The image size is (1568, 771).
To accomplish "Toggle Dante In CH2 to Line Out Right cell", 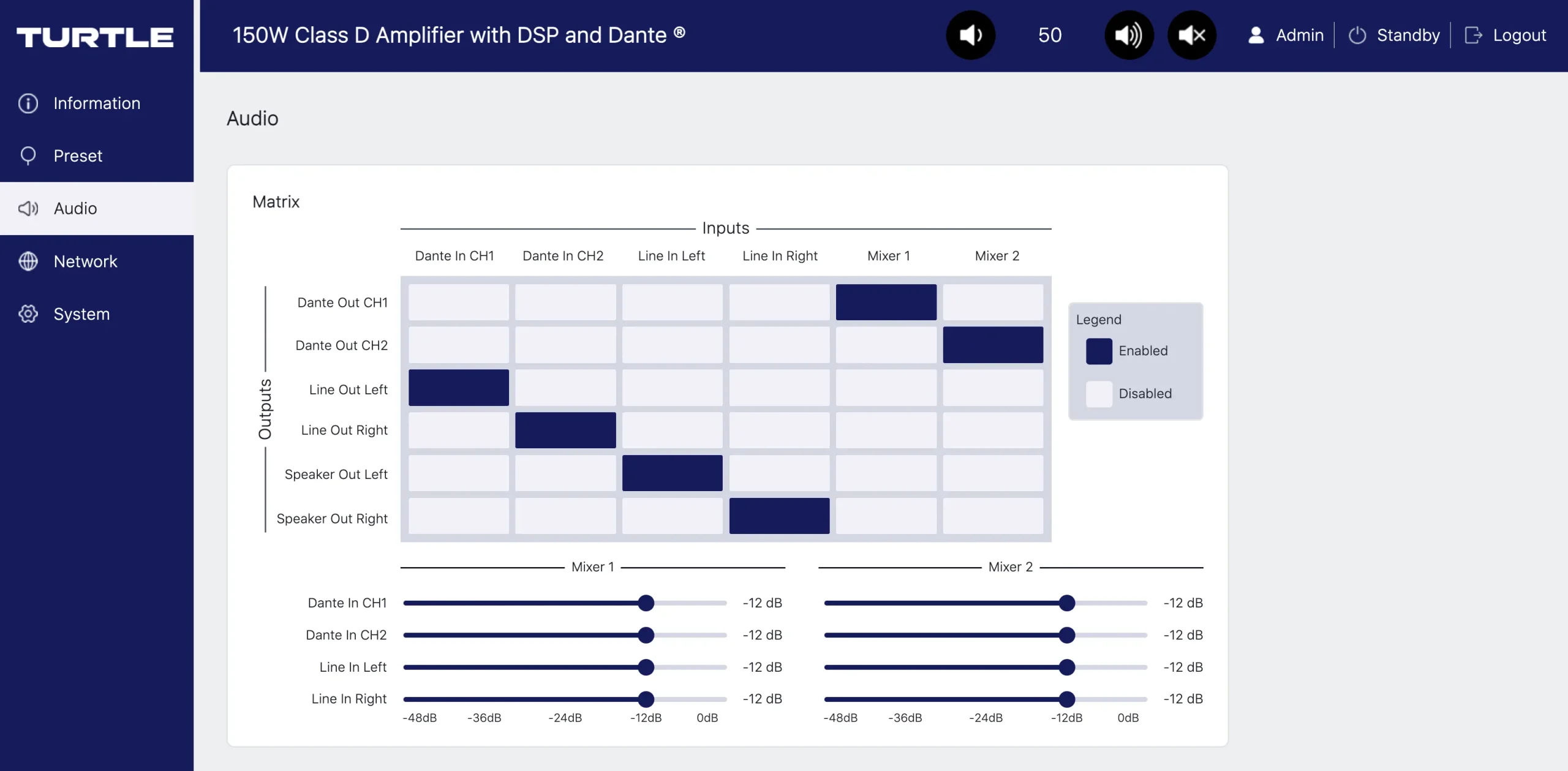I will tap(565, 430).
